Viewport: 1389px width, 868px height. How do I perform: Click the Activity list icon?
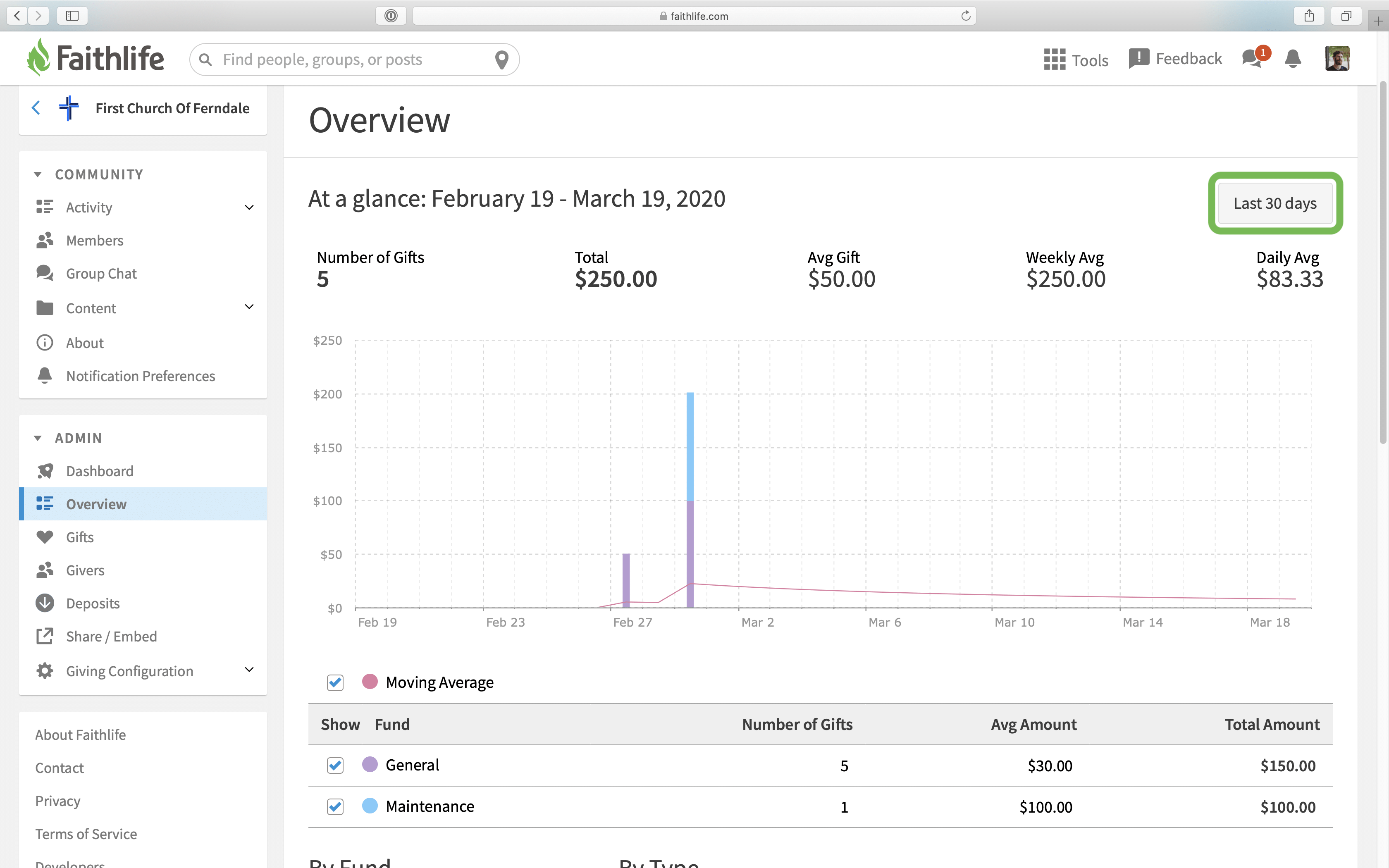pyautogui.click(x=45, y=207)
